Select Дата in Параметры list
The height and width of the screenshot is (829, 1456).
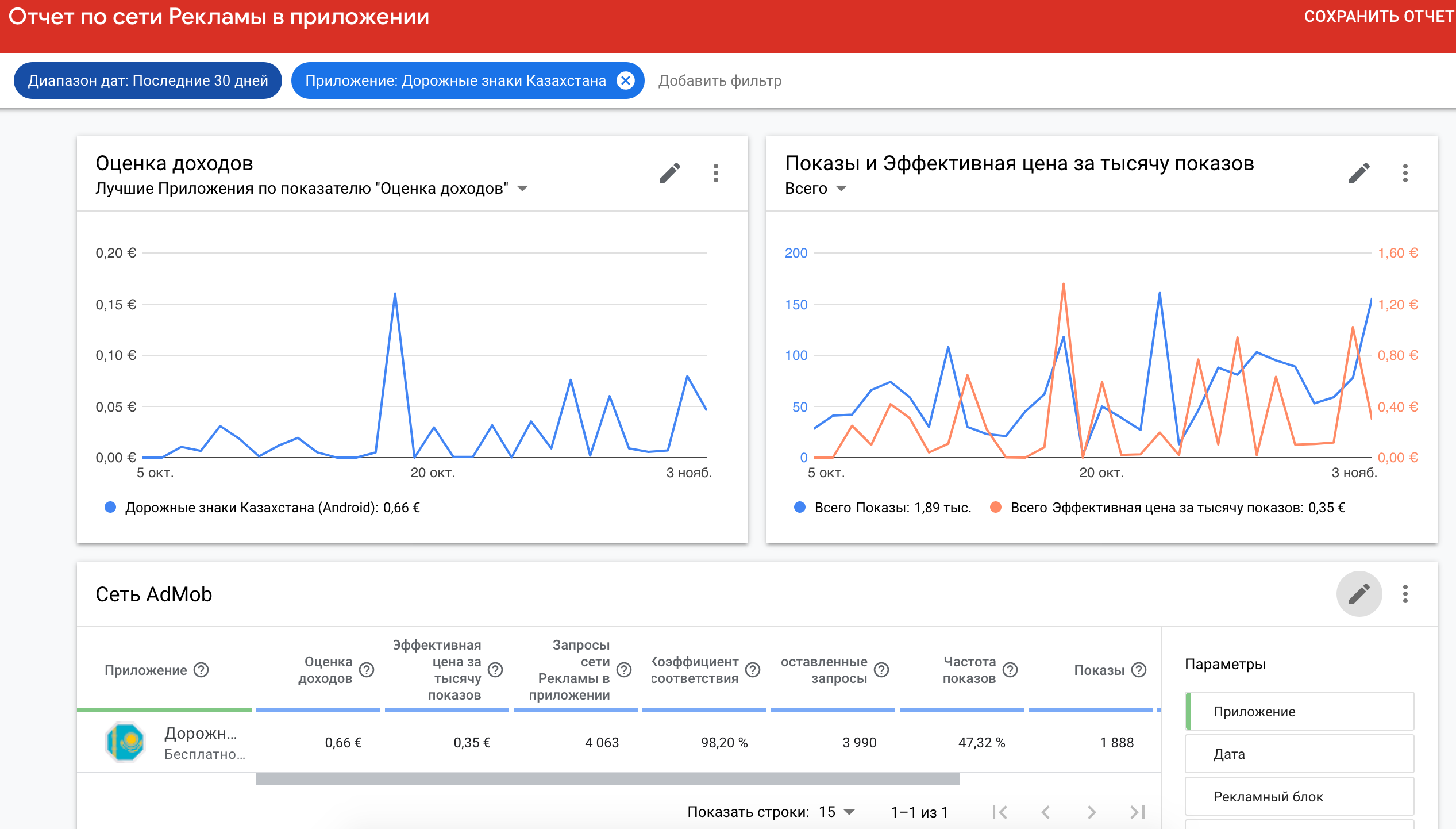point(1300,754)
